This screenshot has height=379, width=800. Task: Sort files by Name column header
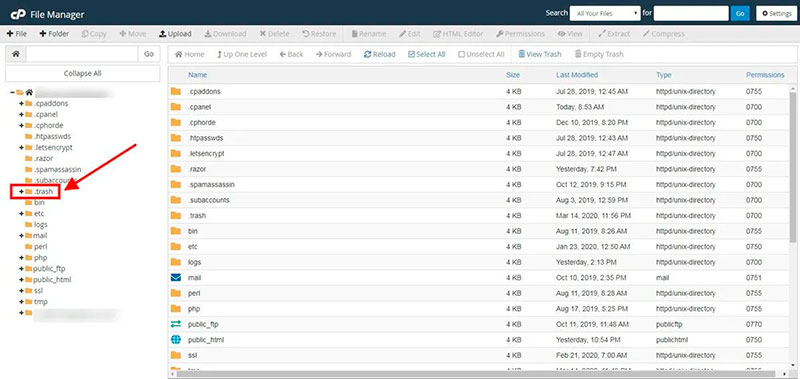coord(197,75)
